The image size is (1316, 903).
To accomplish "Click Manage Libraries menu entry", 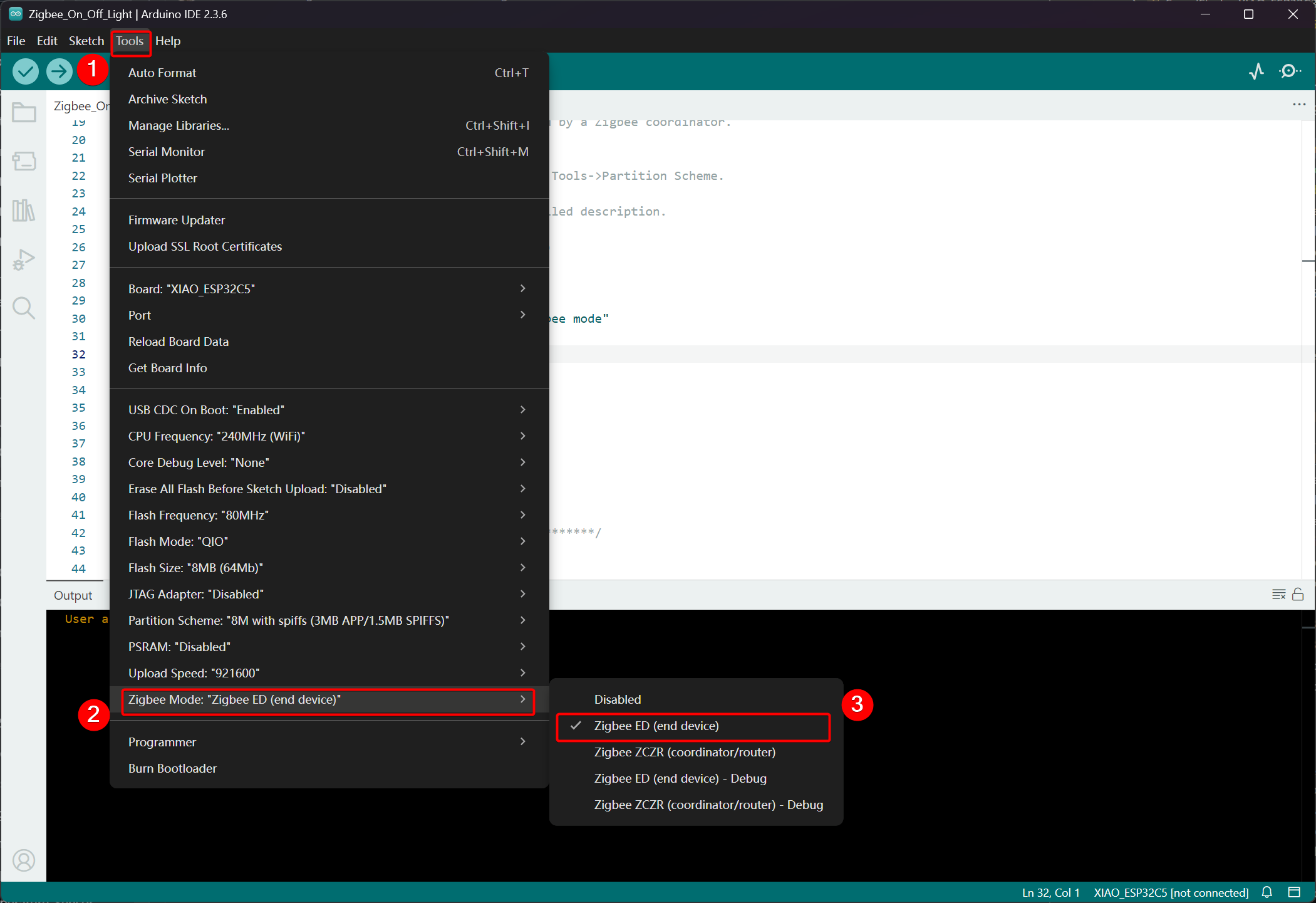I will pos(179,125).
